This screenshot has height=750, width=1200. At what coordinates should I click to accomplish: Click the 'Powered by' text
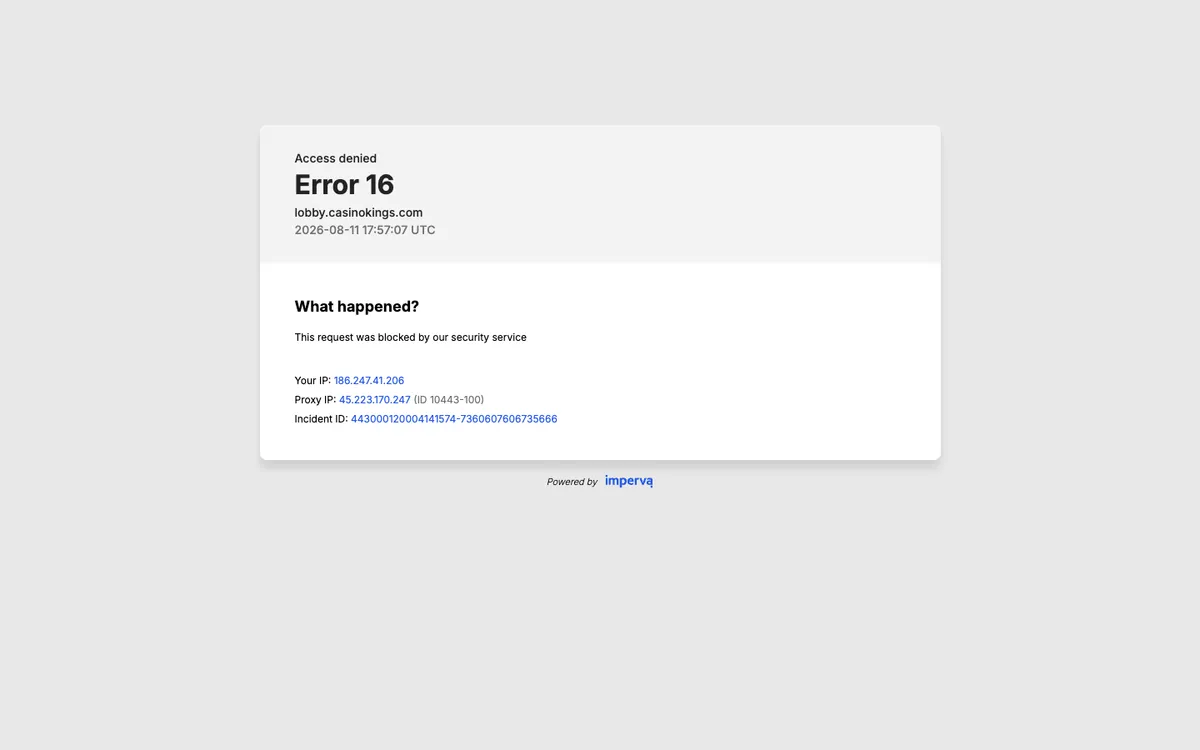click(572, 482)
